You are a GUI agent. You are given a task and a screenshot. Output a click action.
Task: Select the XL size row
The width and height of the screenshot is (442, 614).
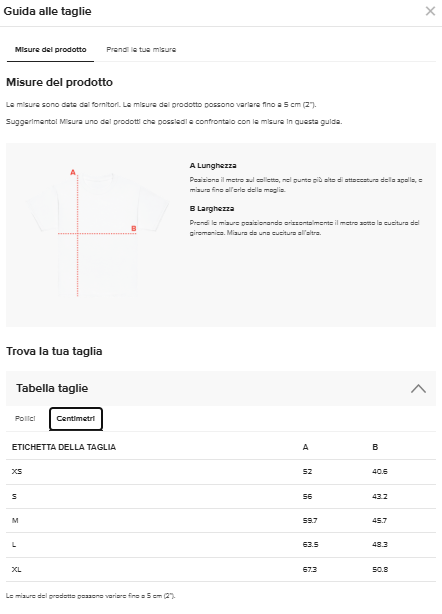point(221,570)
